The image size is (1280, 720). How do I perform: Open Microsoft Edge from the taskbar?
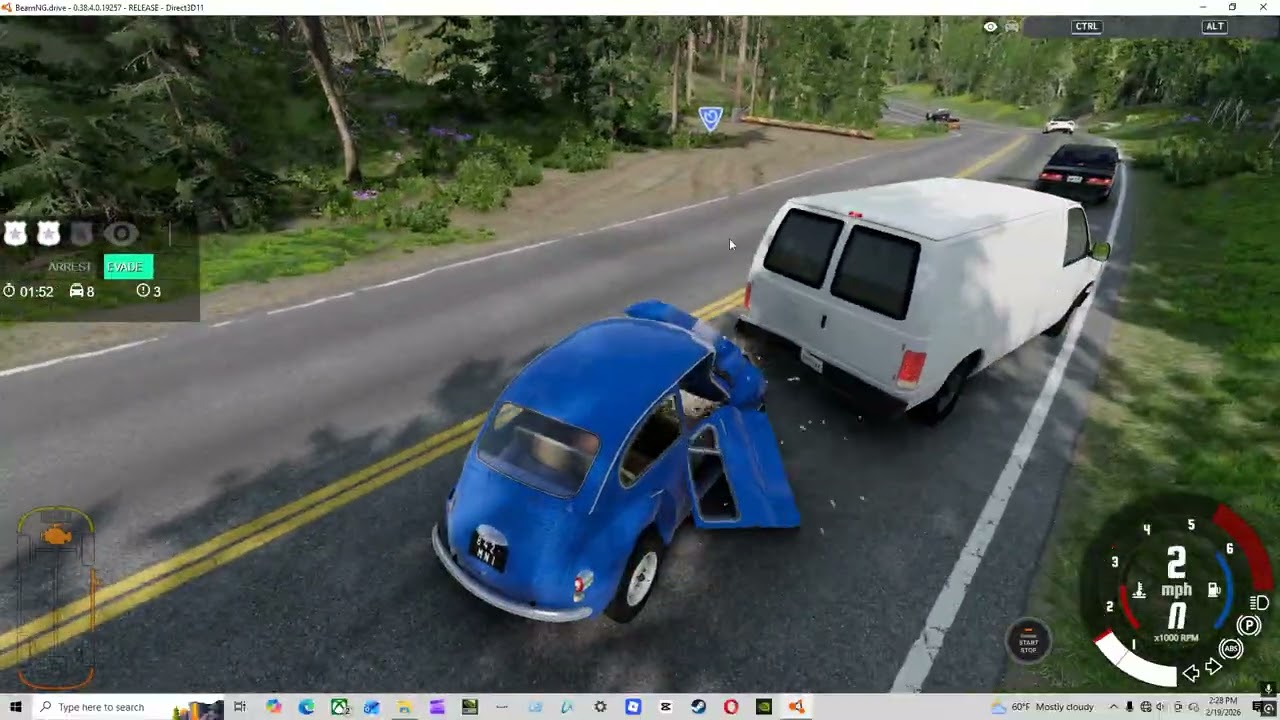pos(307,707)
